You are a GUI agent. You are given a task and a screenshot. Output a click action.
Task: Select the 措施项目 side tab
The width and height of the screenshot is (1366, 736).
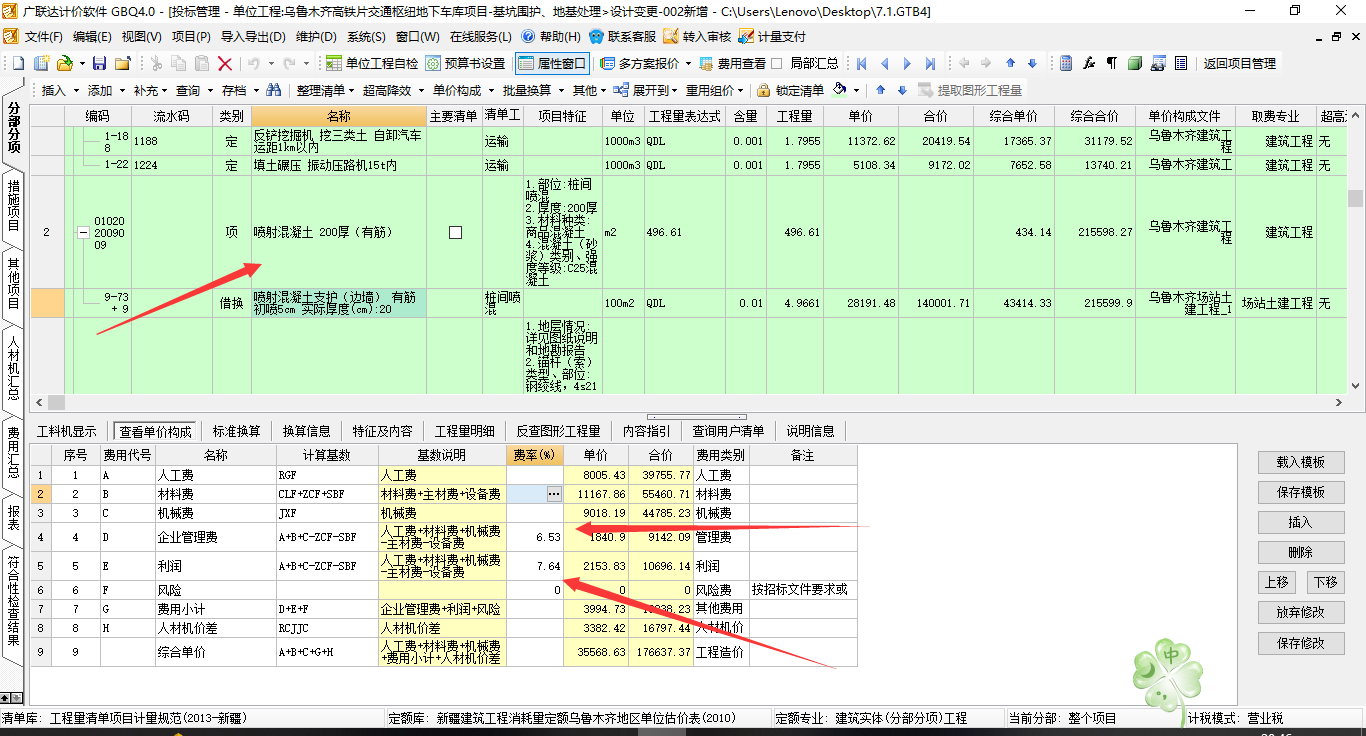coord(13,205)
